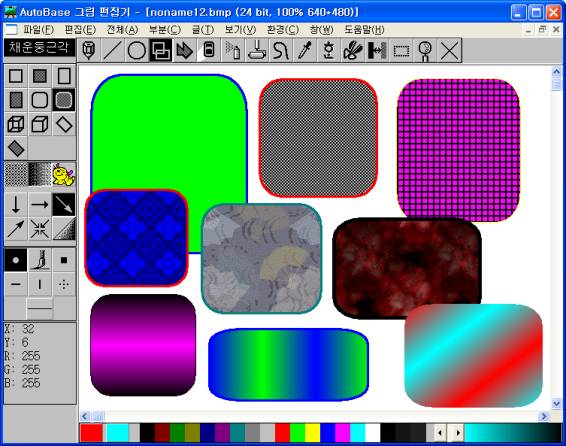Pick the yellow color swatch in palette

(313, 433)
